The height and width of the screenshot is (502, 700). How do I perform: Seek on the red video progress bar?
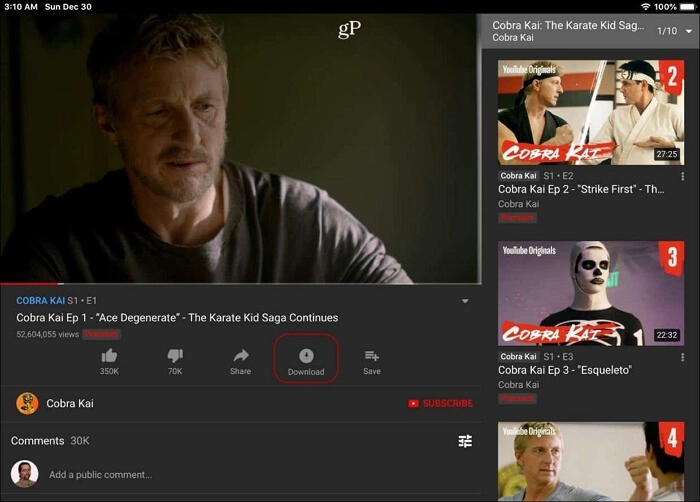pyautogui.click(x=30, y=284)
